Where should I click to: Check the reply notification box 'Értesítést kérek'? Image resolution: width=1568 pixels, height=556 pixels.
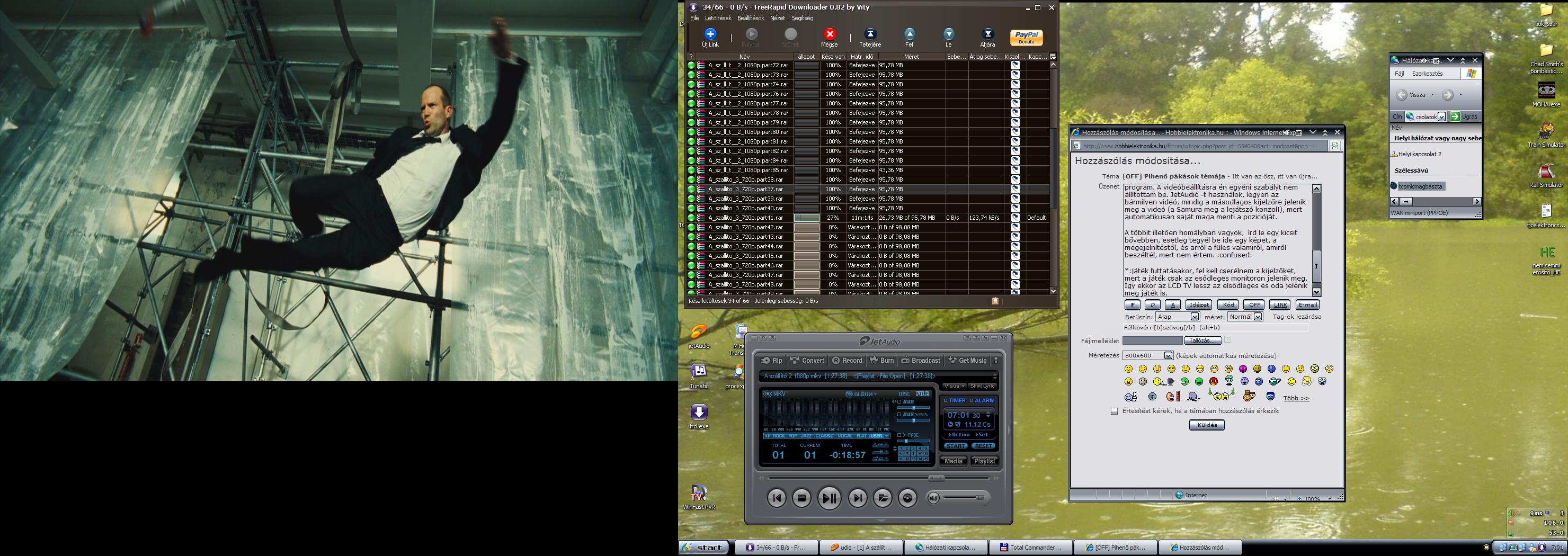click(x=1114, y=411)
